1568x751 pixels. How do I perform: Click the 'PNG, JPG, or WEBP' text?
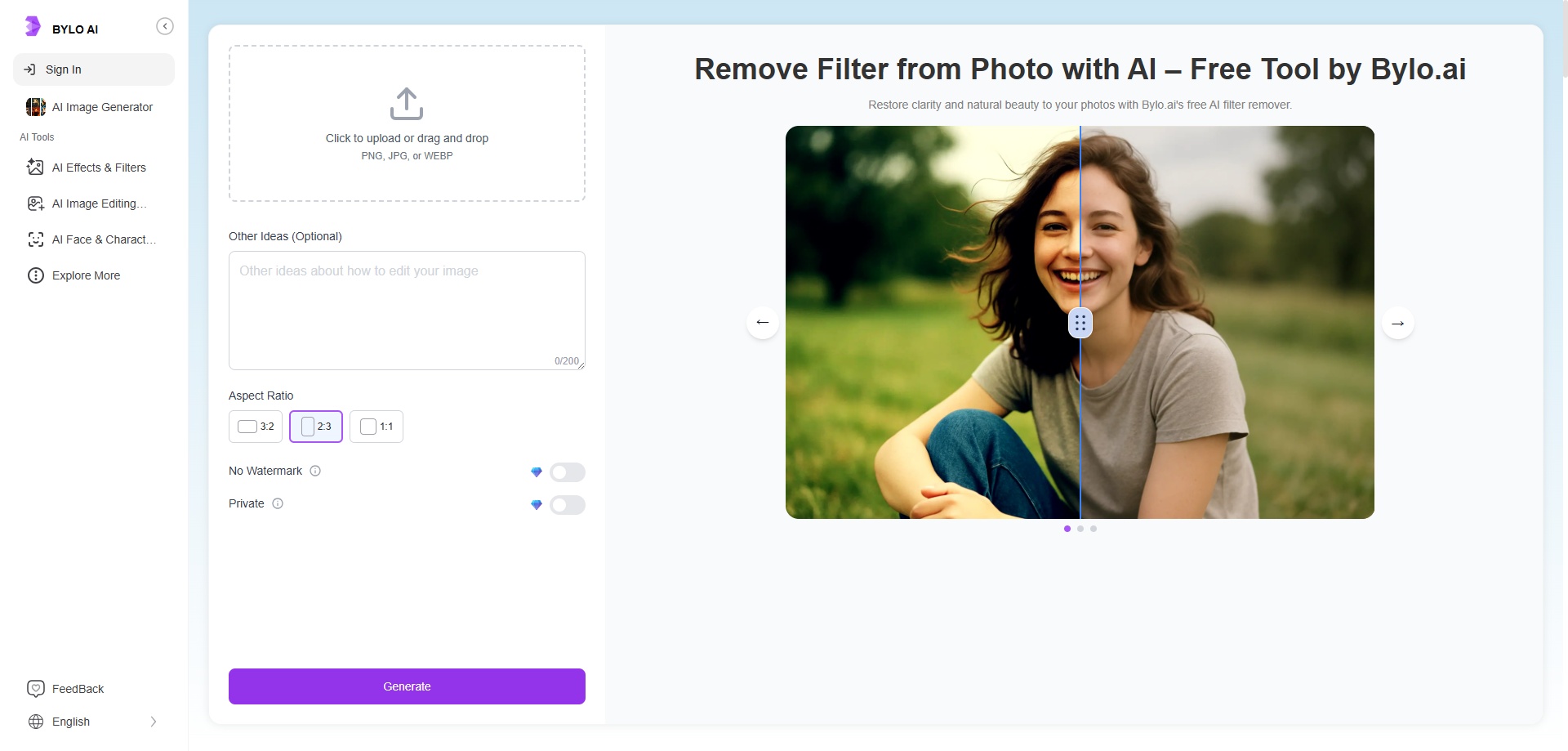point(407,155)
